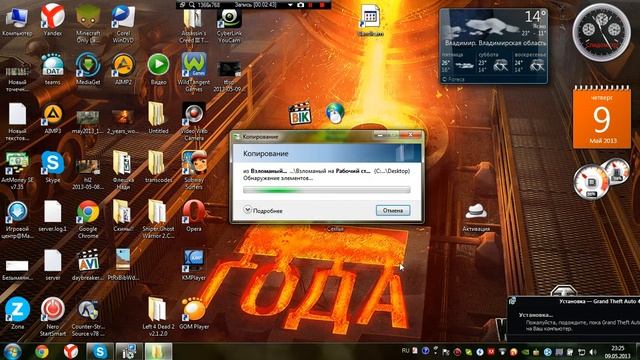Launch Skype from the desktop icon
The image size is (640, 360).
[x=53, y=163]
